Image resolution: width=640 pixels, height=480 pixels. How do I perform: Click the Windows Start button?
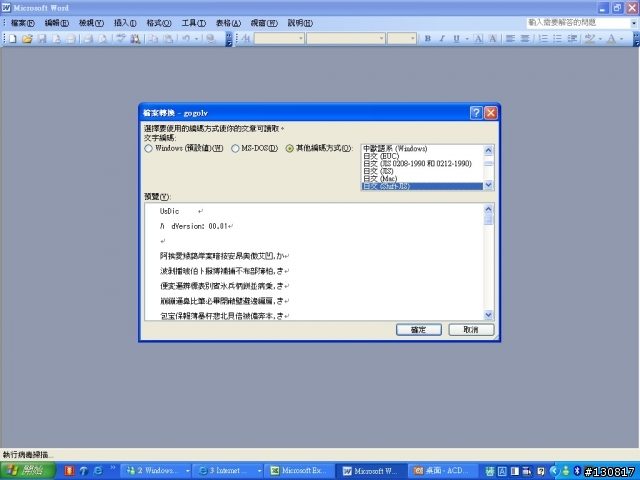28,471
